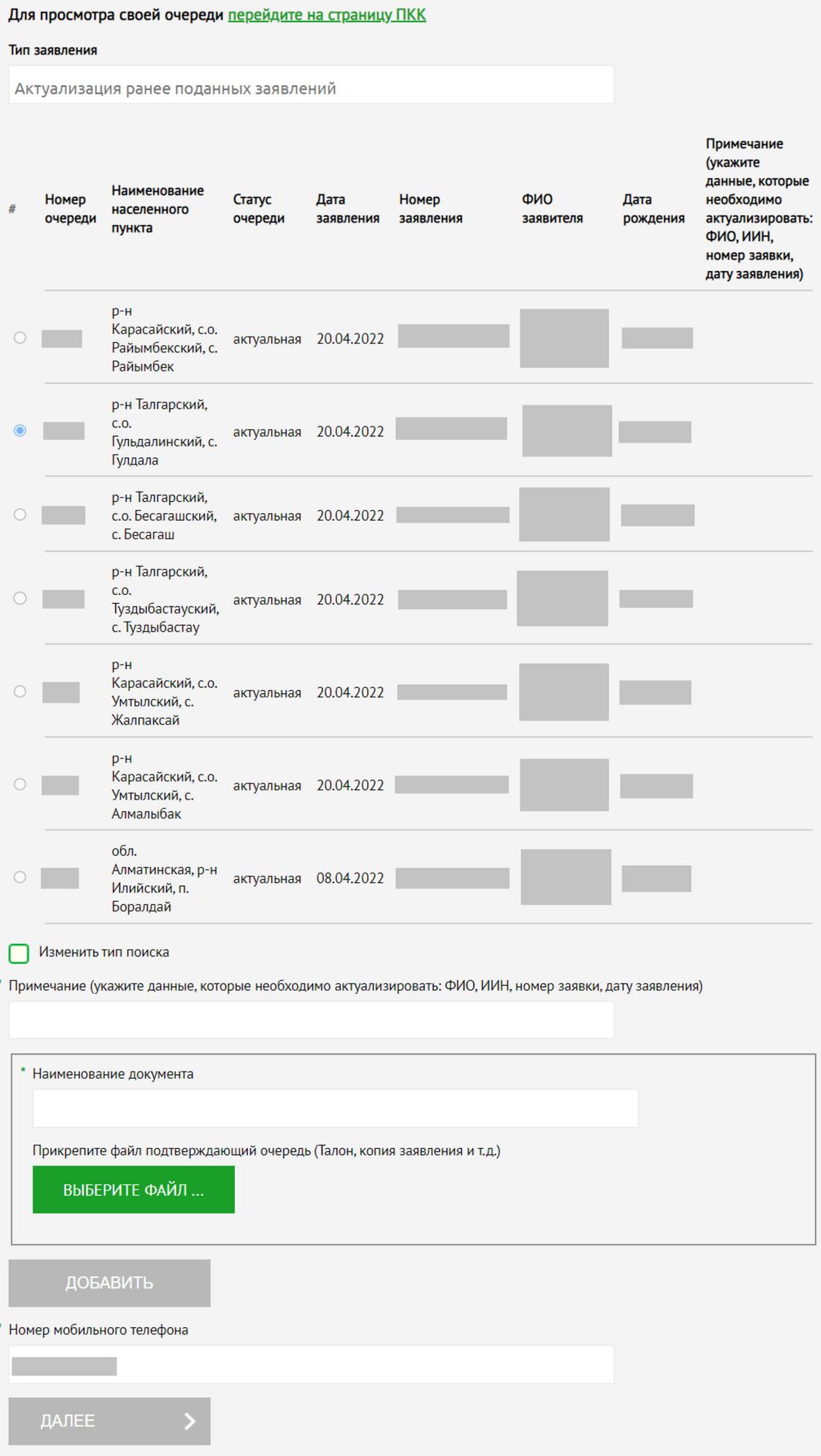Select radio for Бесагаш village row
The height and width of the screenshot is (1456, 821).
click(x=20, y=514)
